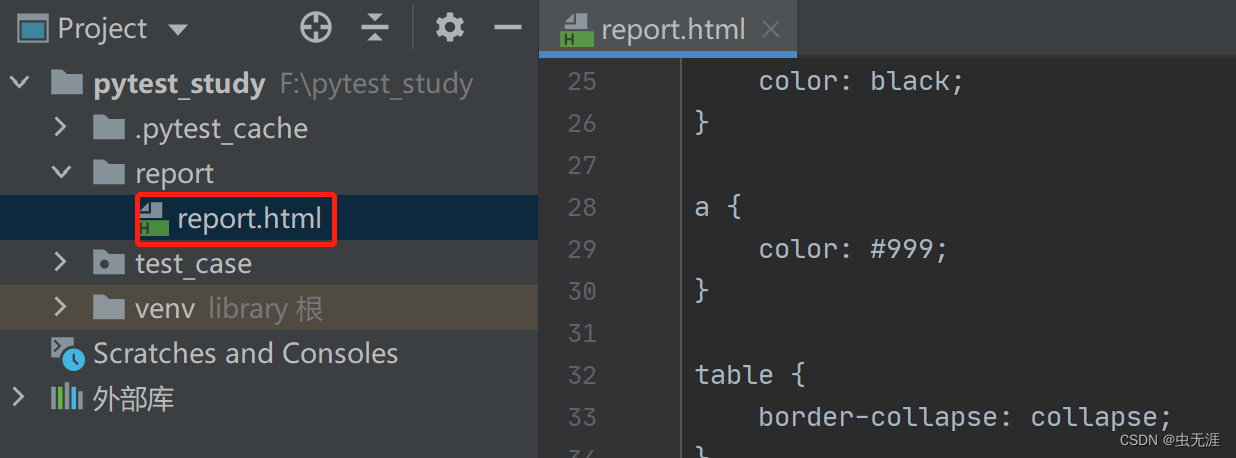Expand the 外部库 node
Screen dimensions: 1236x458
(19, 398)
